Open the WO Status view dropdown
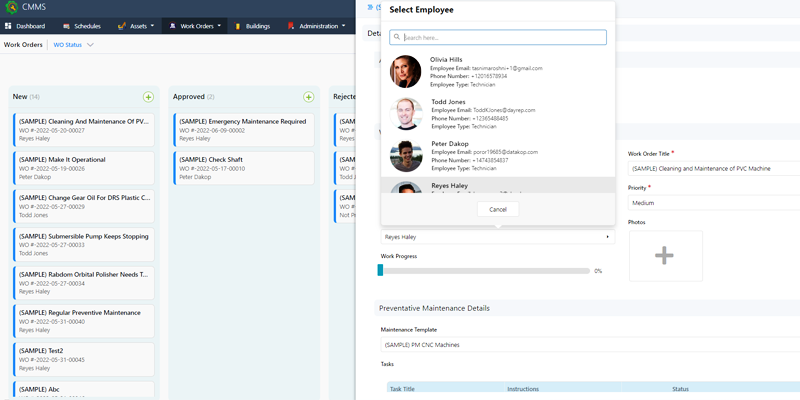 pyautogui.click(x=74, y=45)
